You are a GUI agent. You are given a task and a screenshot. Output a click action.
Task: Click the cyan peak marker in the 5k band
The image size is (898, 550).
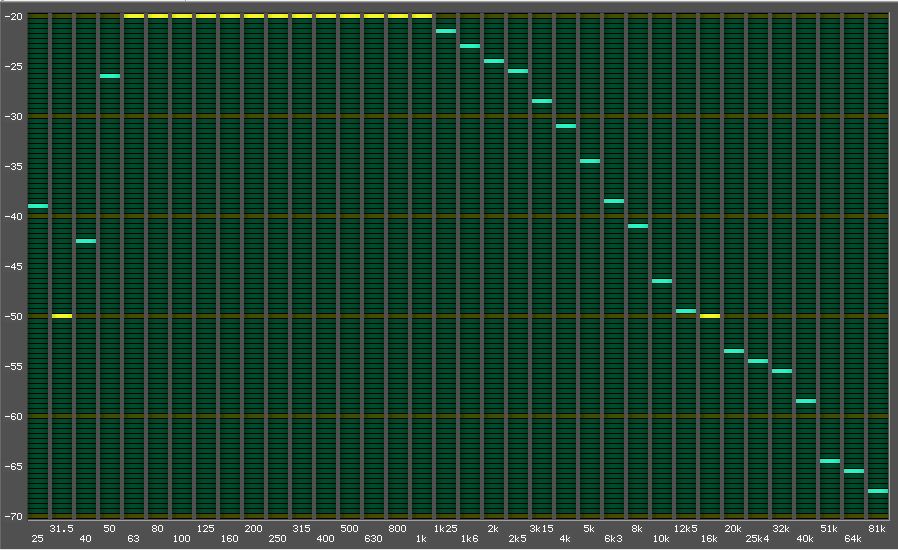[x=590, y=161]
